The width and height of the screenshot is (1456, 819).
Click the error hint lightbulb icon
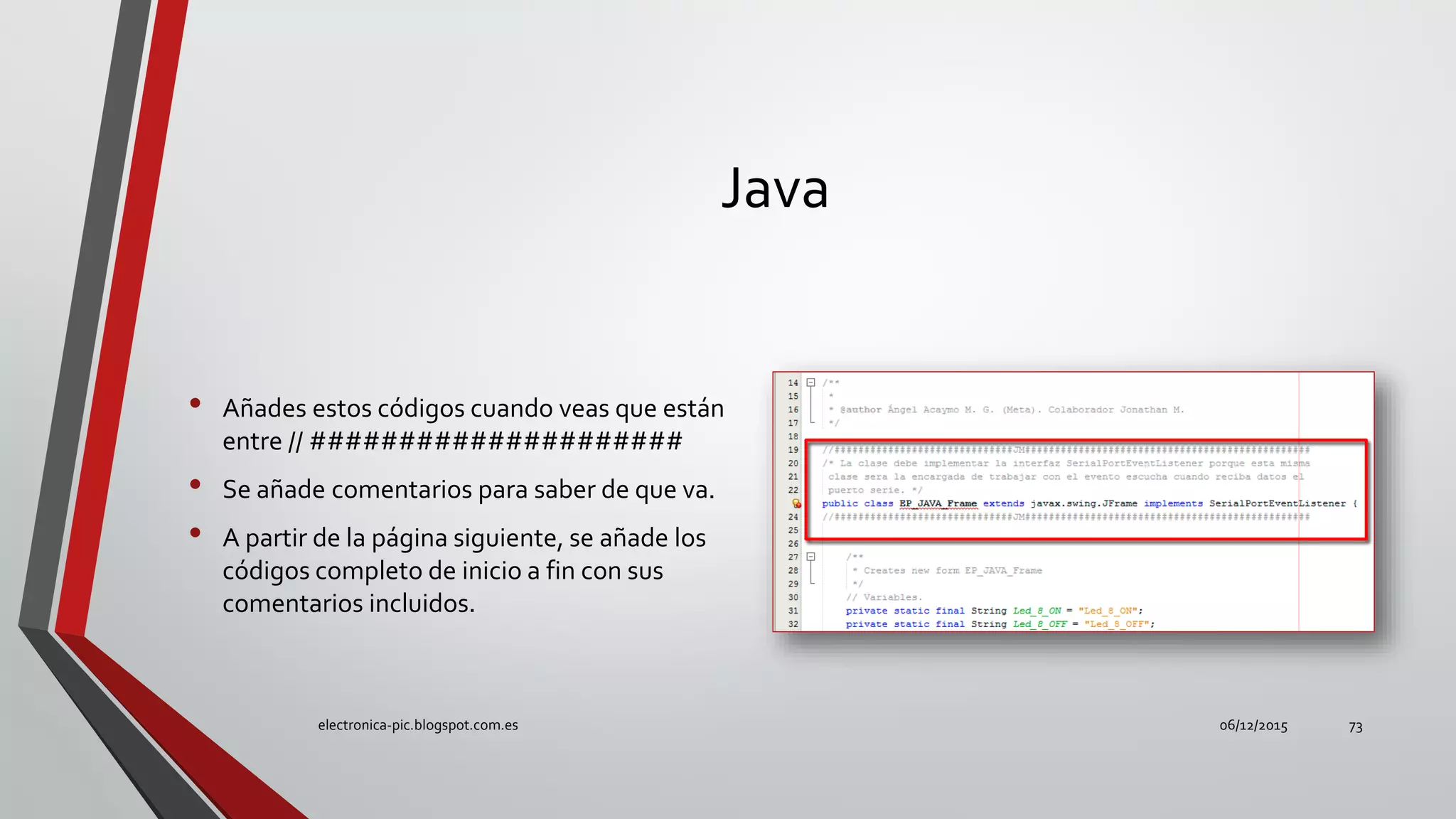[796, 503]
